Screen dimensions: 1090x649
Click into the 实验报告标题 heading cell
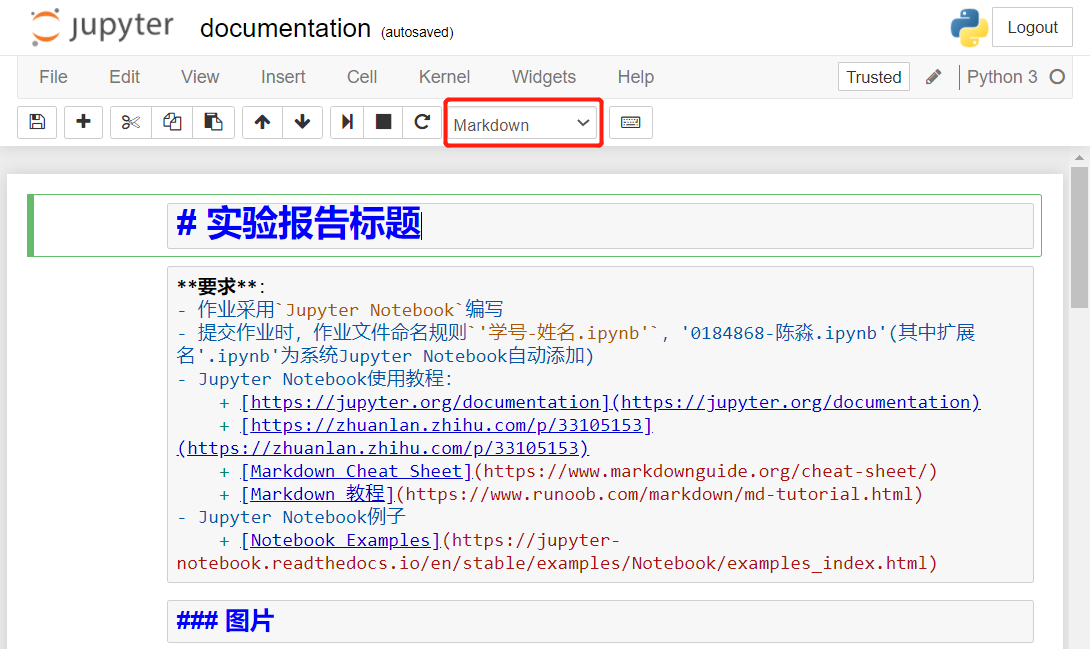point(600,225)
